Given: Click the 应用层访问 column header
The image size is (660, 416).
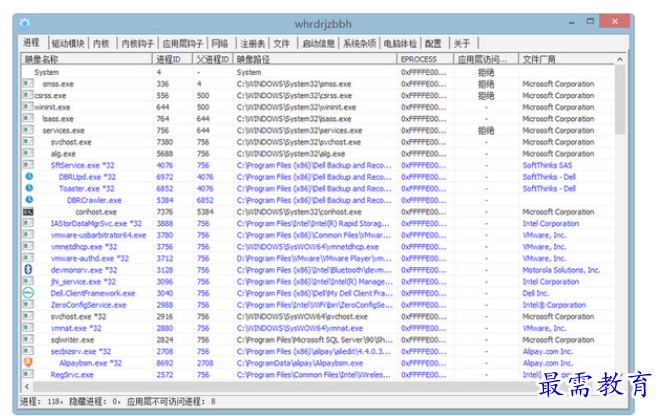Looking at the screenshot, I should click(486, 59).
